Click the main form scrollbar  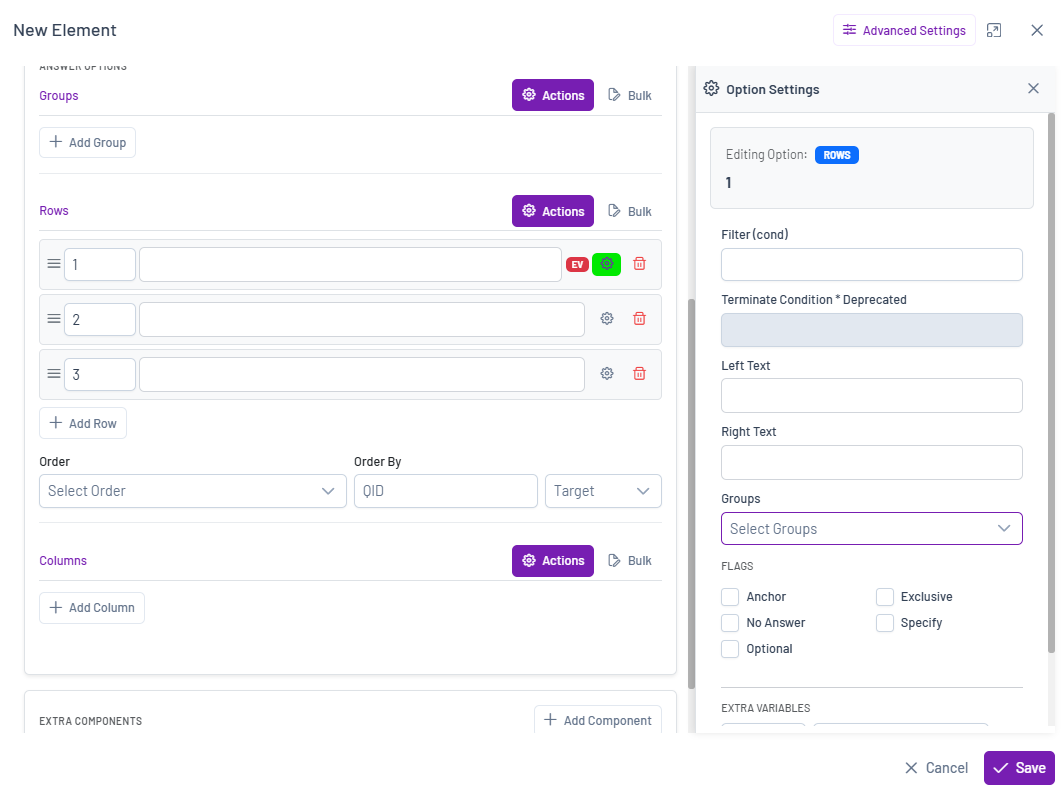coord(691,494)
